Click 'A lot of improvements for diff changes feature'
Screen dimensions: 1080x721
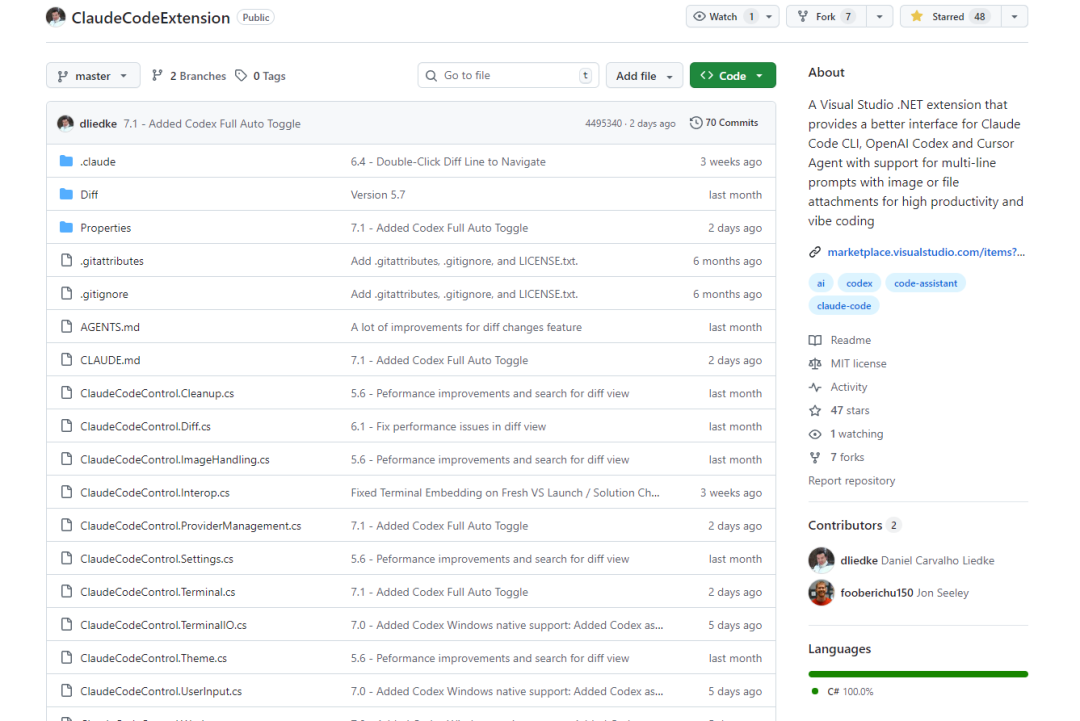(x=466, y=327)
